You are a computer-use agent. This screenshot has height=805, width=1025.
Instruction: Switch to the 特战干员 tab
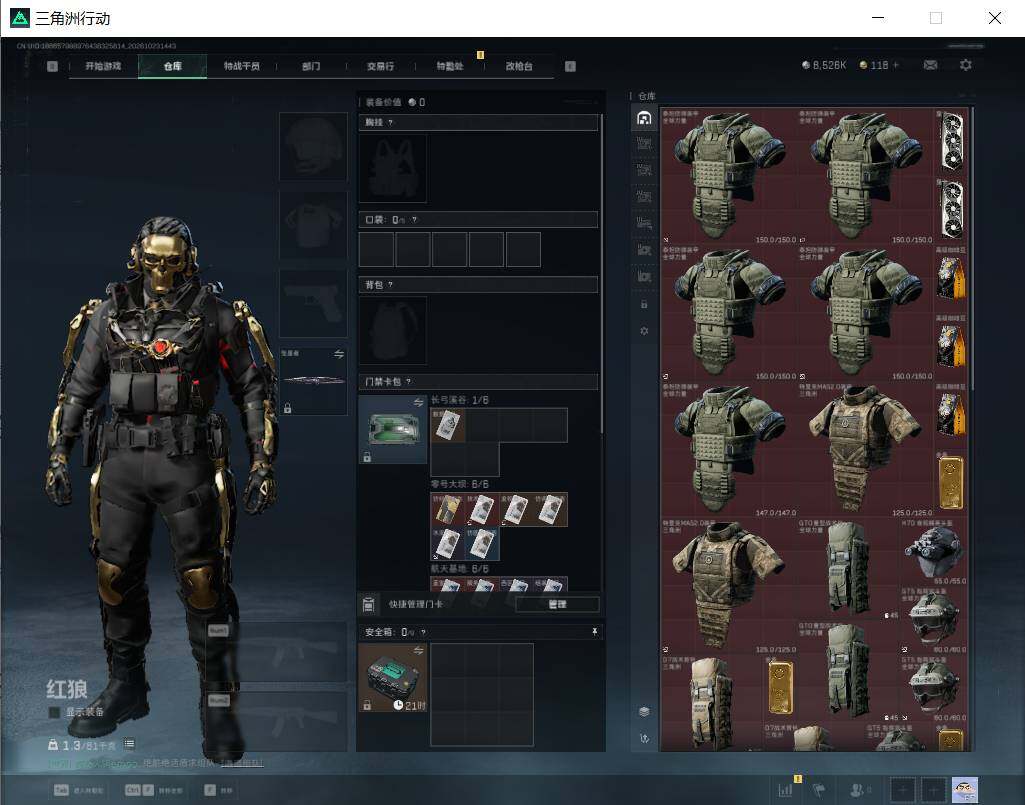click(242, 66)
